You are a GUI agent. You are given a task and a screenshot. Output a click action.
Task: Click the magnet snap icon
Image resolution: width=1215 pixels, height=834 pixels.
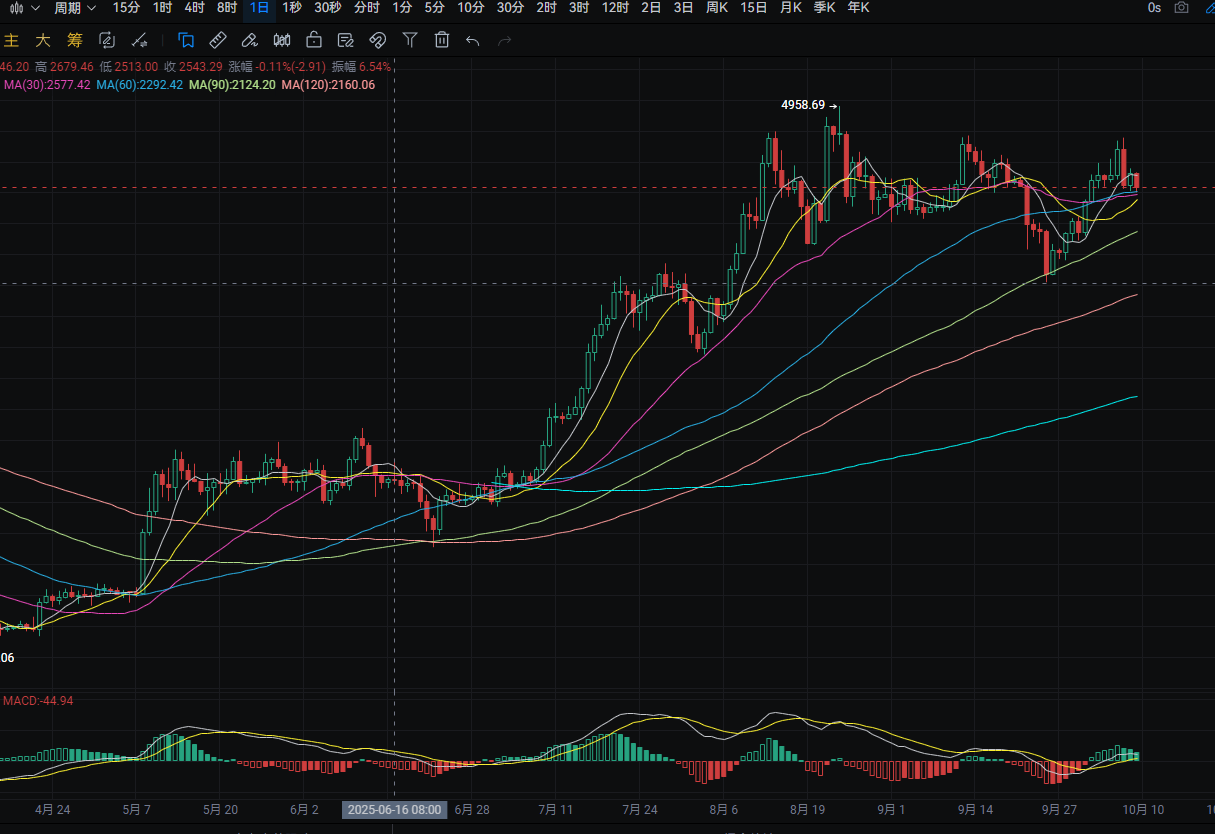pyautogui.click(x=377, y=40)
